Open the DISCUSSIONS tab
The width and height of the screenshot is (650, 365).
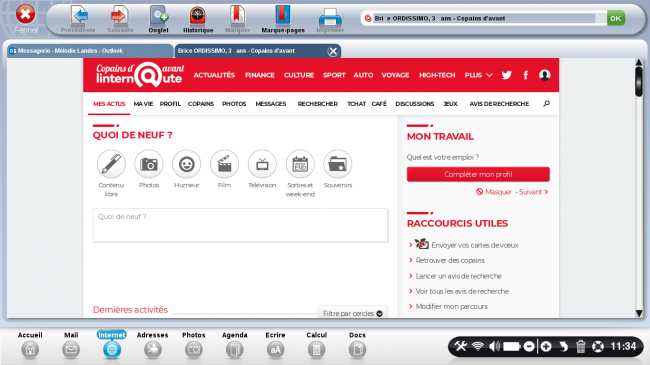(x=415, y=104)
